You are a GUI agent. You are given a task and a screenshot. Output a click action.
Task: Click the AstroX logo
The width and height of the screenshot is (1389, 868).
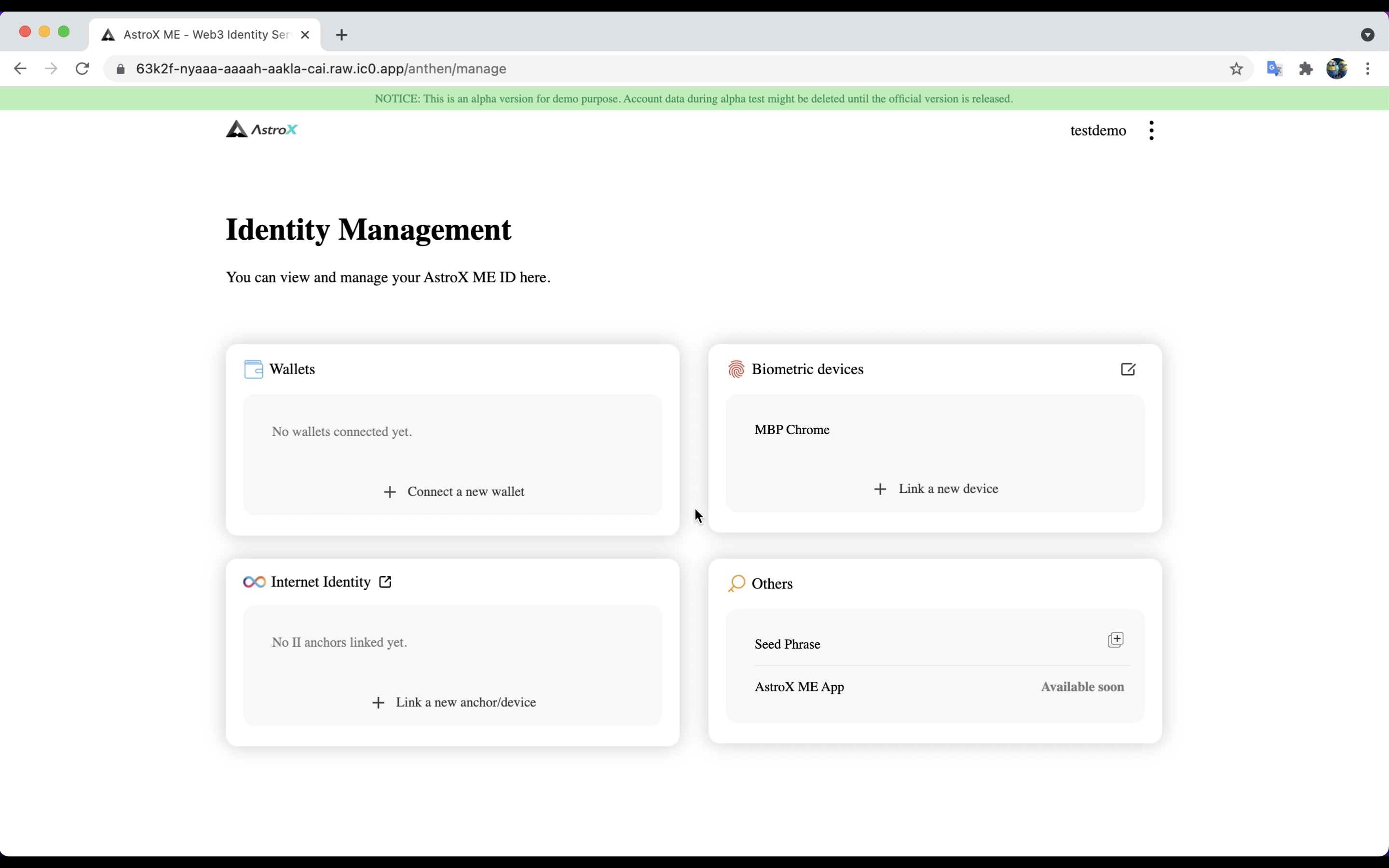coord(262,129)
